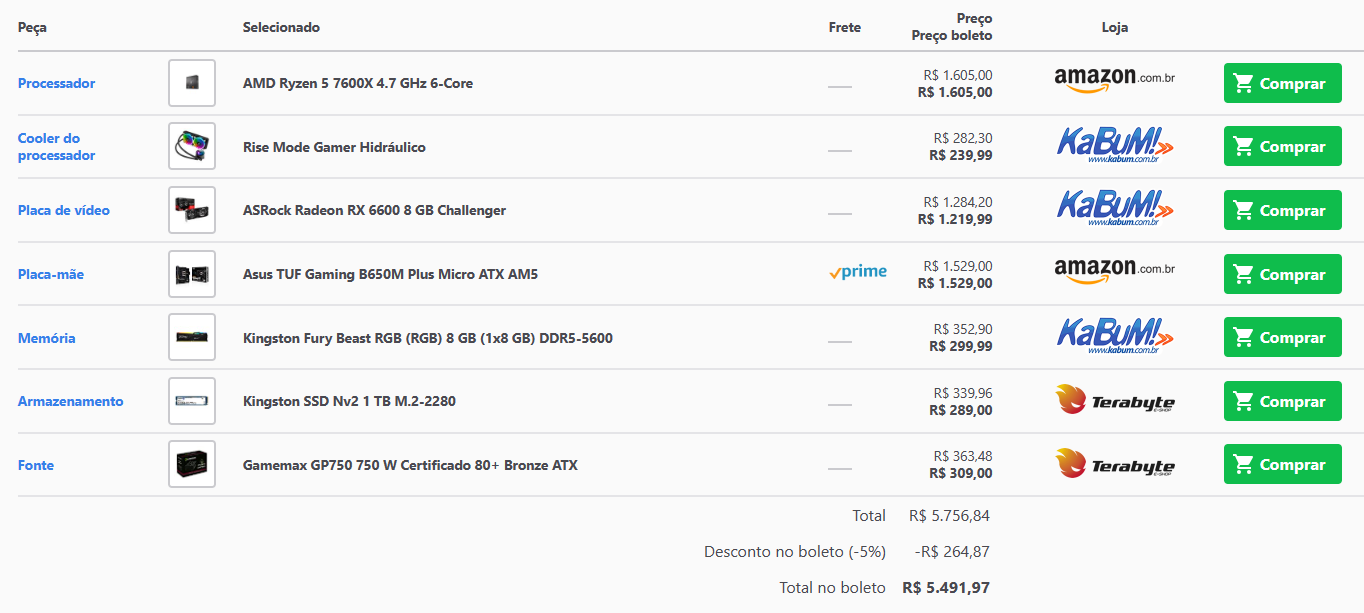Select the Rise Mode Gamer Hidráulico product name

(334, 147)
